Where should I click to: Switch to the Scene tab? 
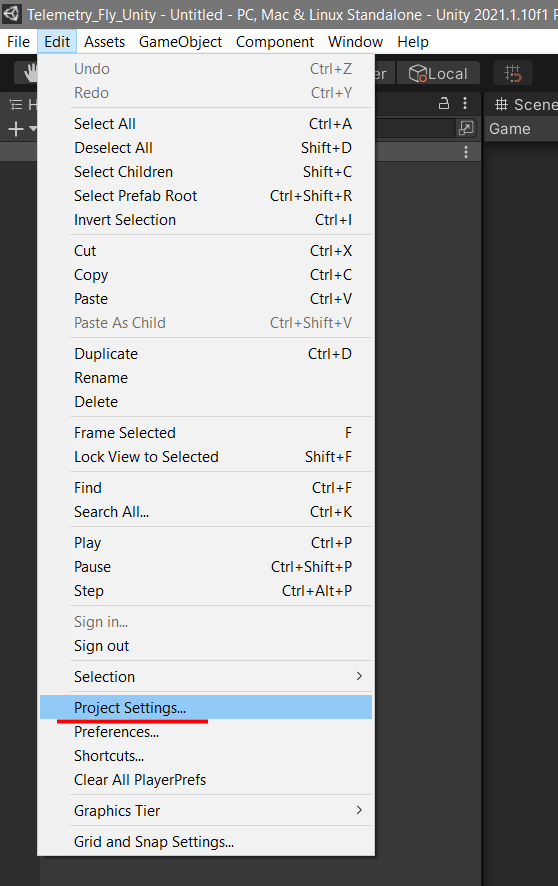[x=525, y=105]
